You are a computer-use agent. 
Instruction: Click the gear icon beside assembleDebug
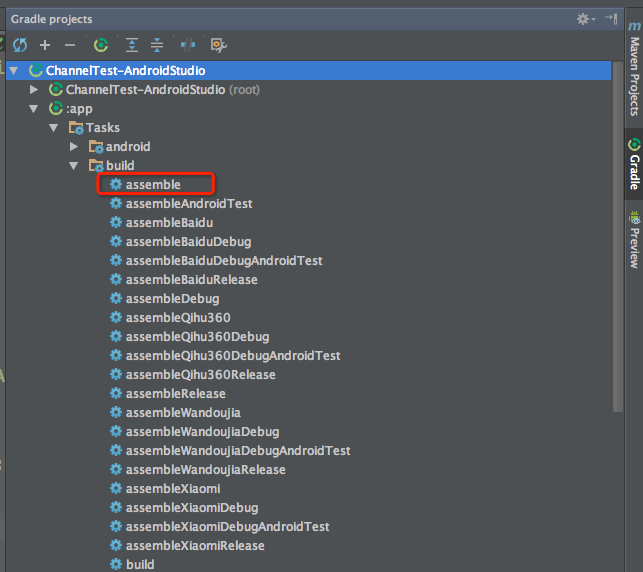[116, 298]
